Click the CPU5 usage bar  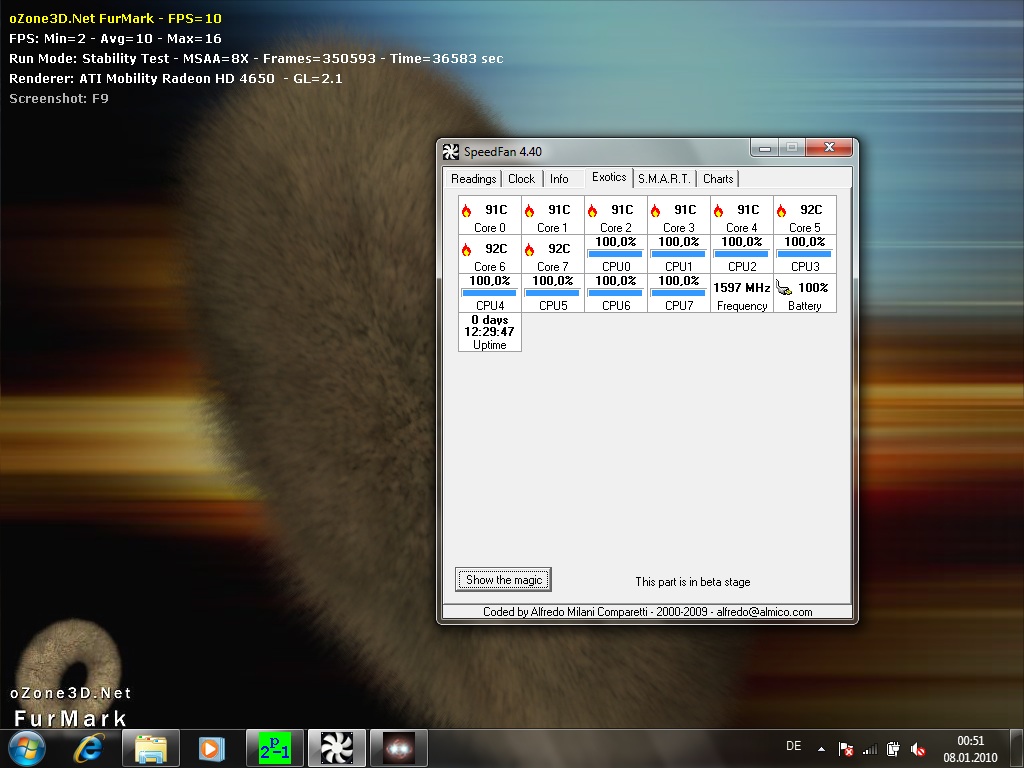tap(552, 293)
